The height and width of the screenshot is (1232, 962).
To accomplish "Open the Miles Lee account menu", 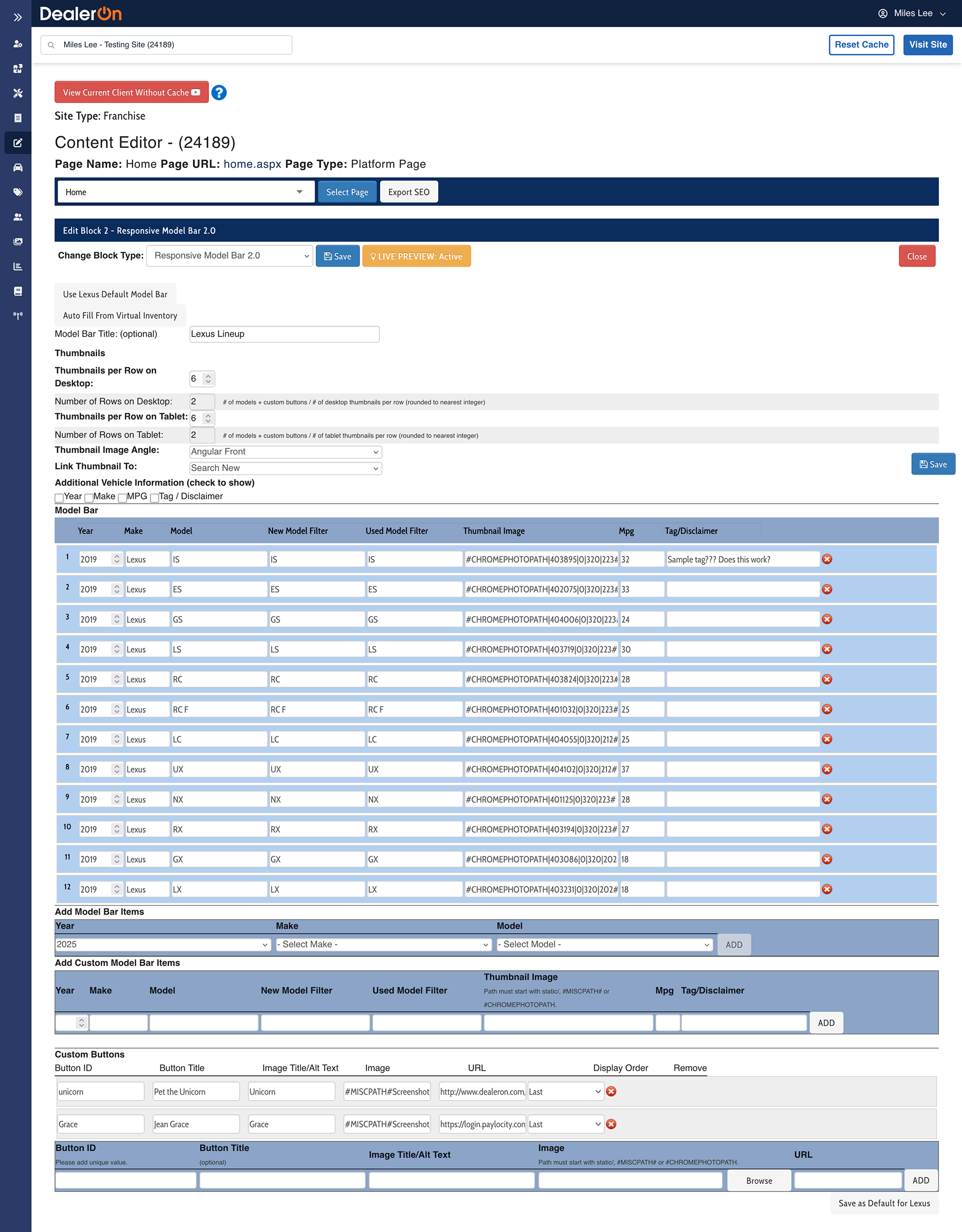I will pos(912,14).
